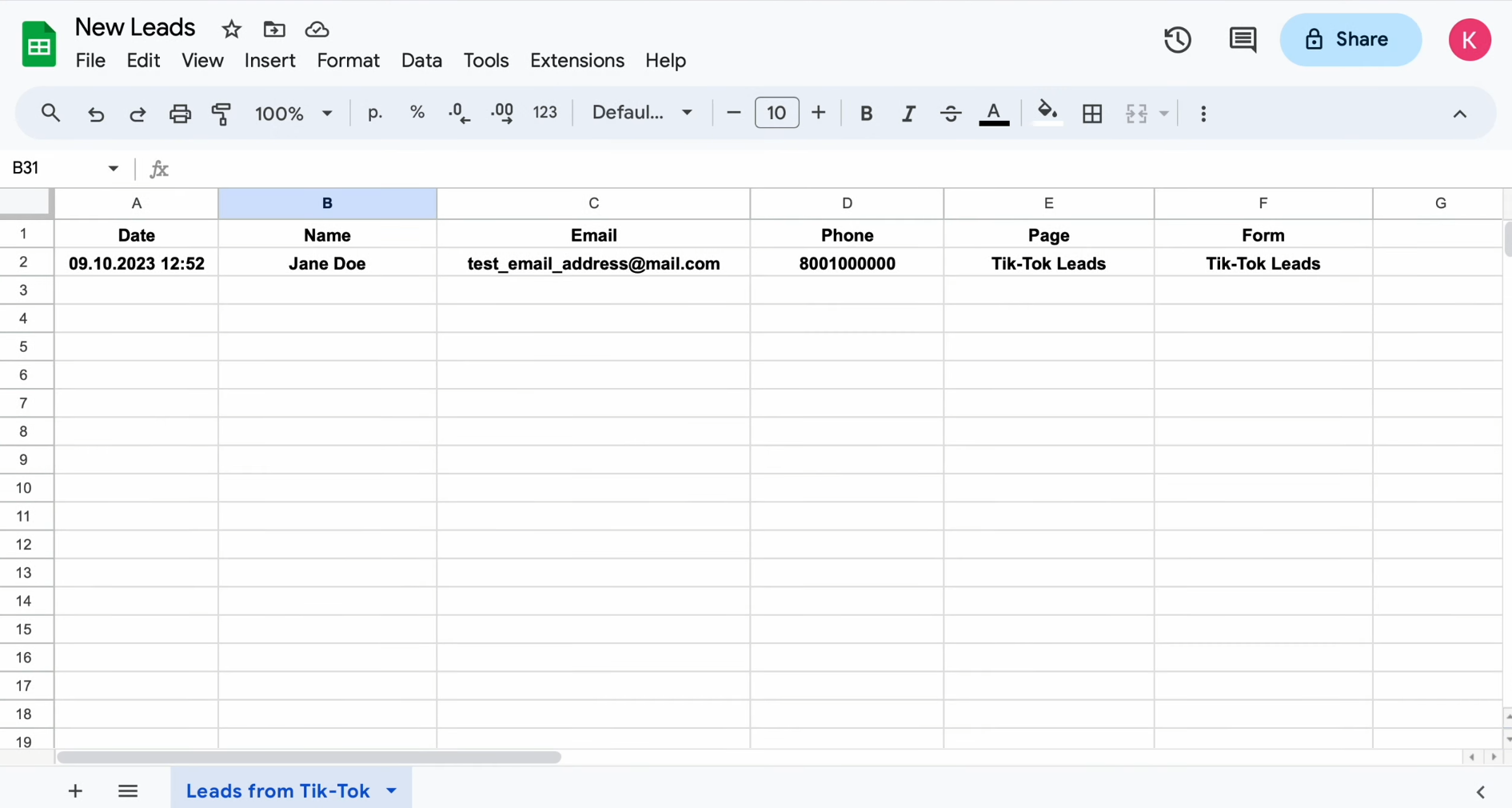Toggle strikethrough formatting
This screenshot has height=808, width=1512.
pos(950,114)
